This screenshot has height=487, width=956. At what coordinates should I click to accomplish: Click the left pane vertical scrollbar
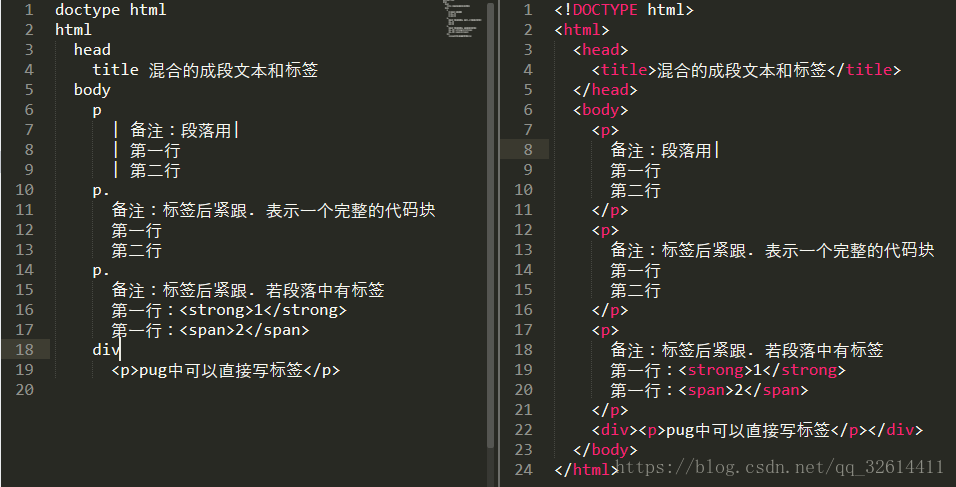pos(491,226)
